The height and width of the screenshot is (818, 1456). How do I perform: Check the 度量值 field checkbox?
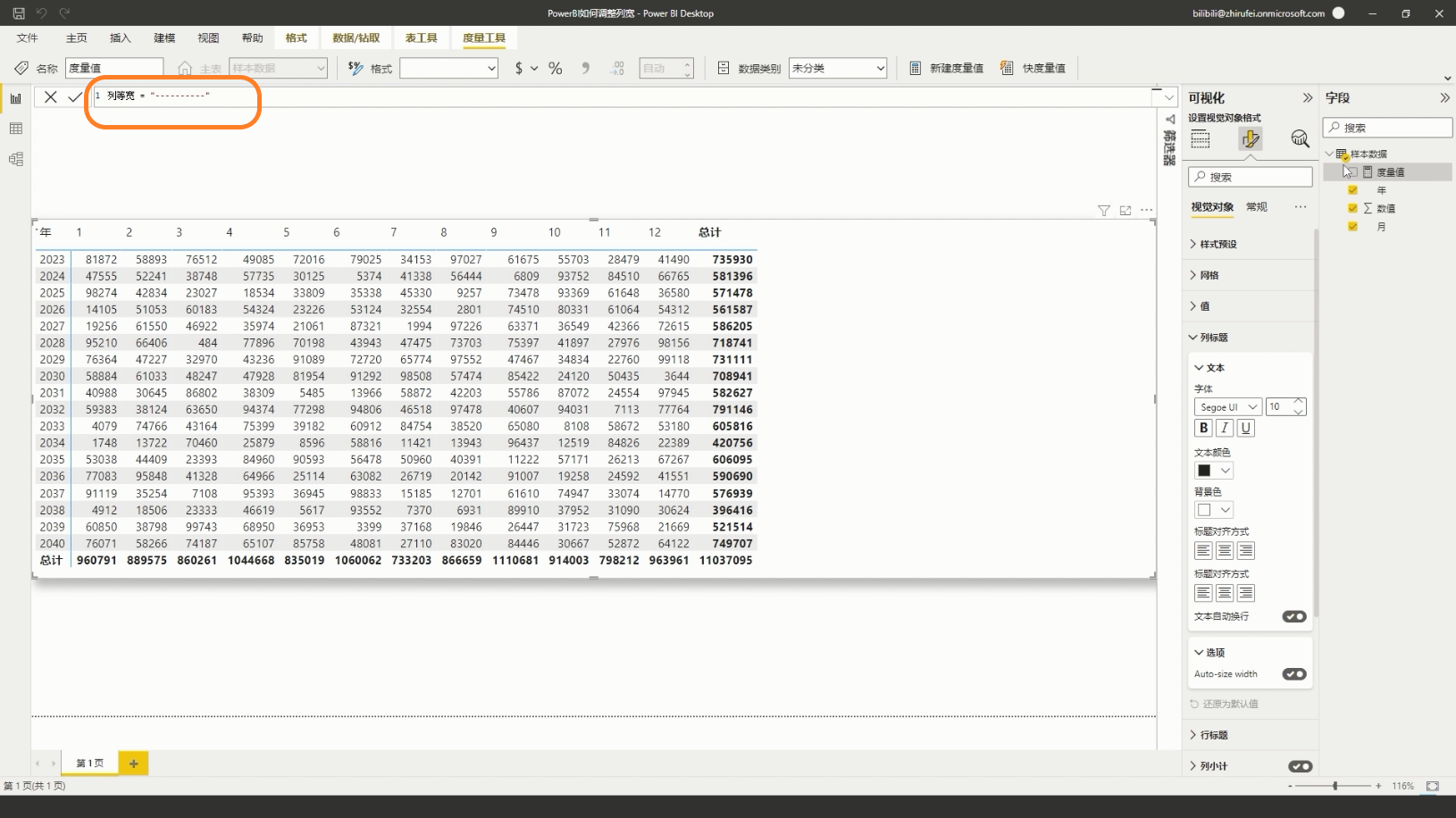pyautogui.click(x=1351, y=171)
